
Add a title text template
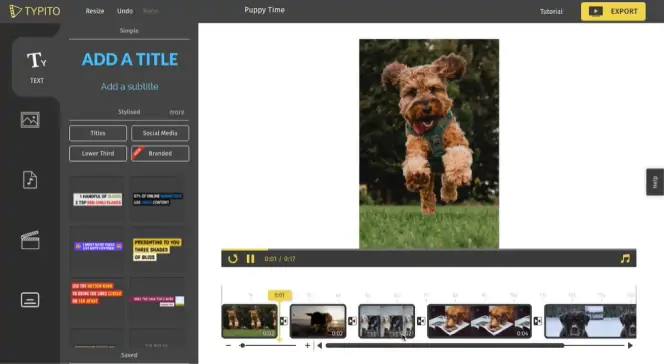(x=130, y=59)
